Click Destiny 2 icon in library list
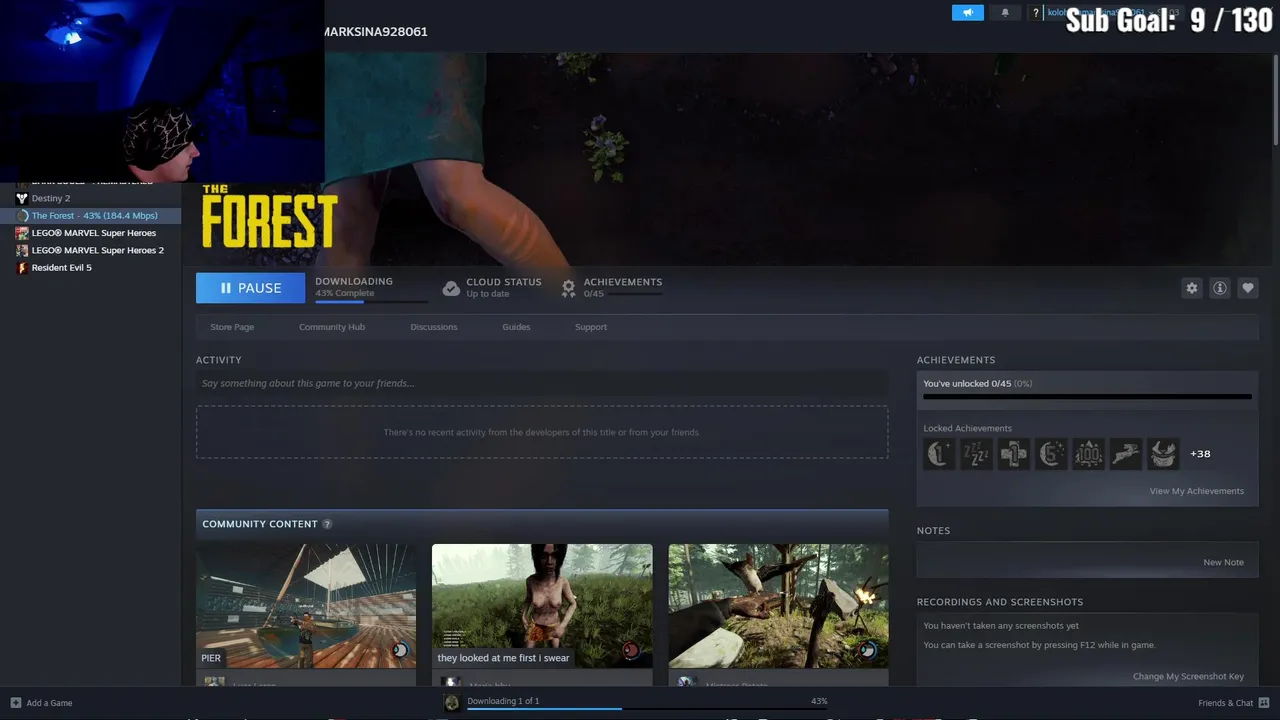Viewport: 1280px width, 720px height. [22, 198]
